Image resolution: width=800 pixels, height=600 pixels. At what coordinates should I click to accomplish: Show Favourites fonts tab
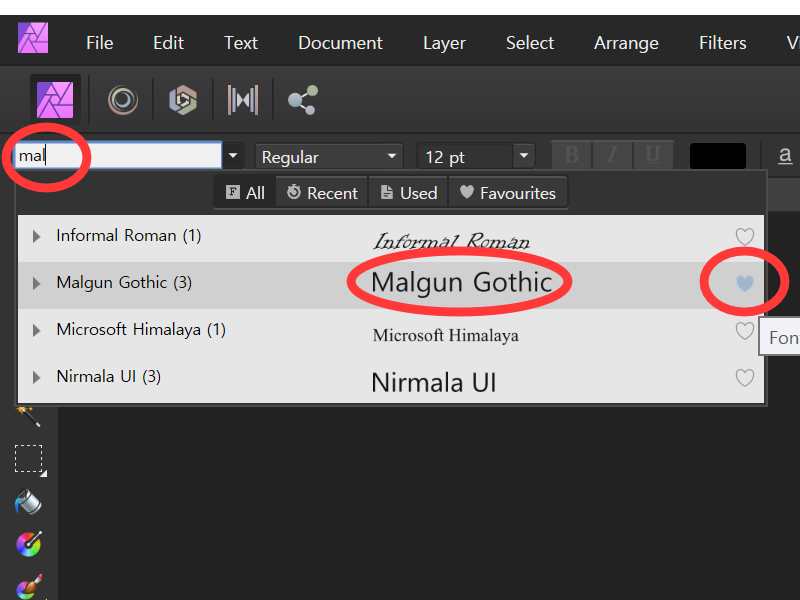click(x=508, y=193)
